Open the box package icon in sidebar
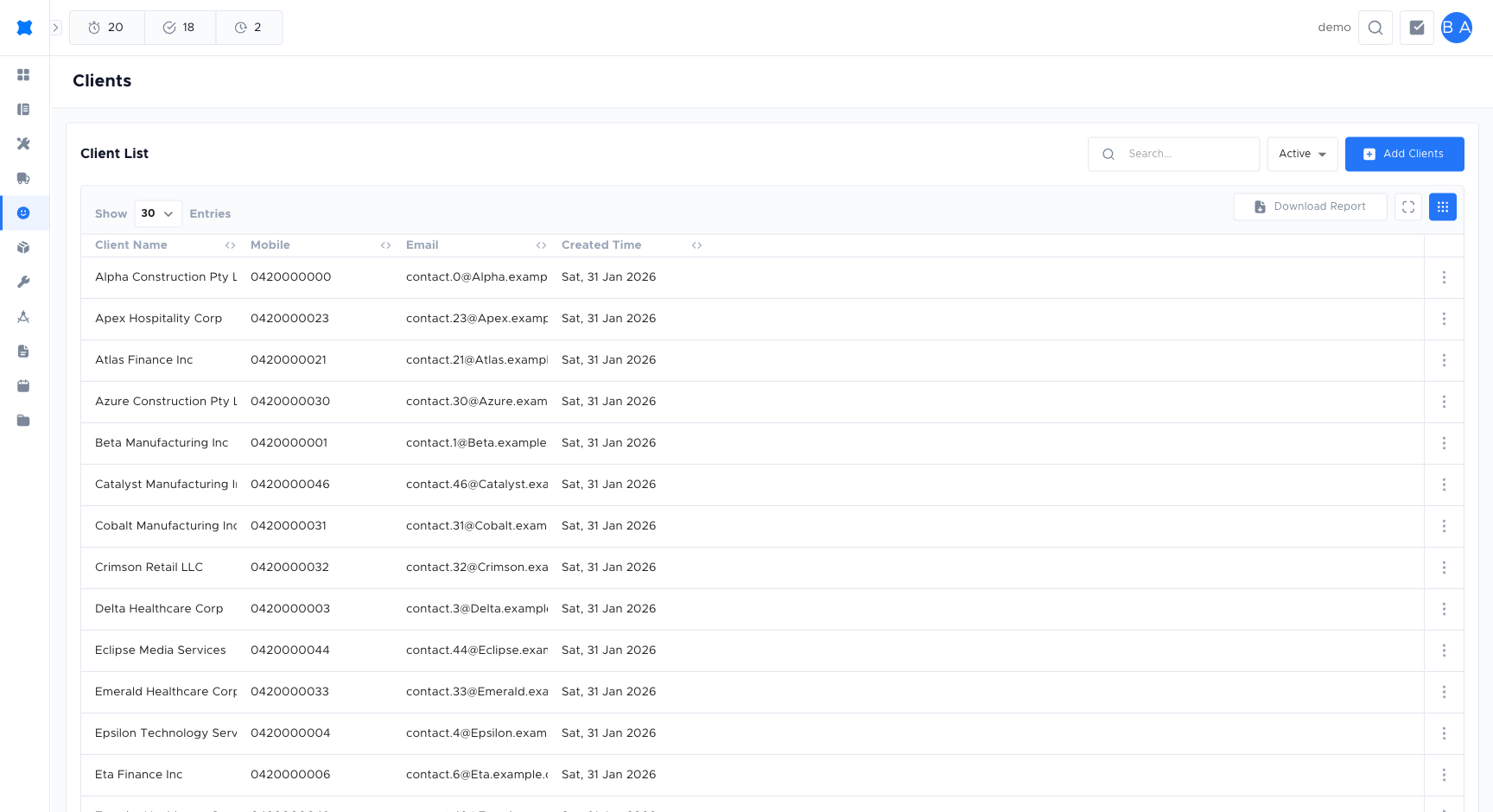The width and height of the screenshot is (1493, 812). pyautogui.click(x=23, y=248)
